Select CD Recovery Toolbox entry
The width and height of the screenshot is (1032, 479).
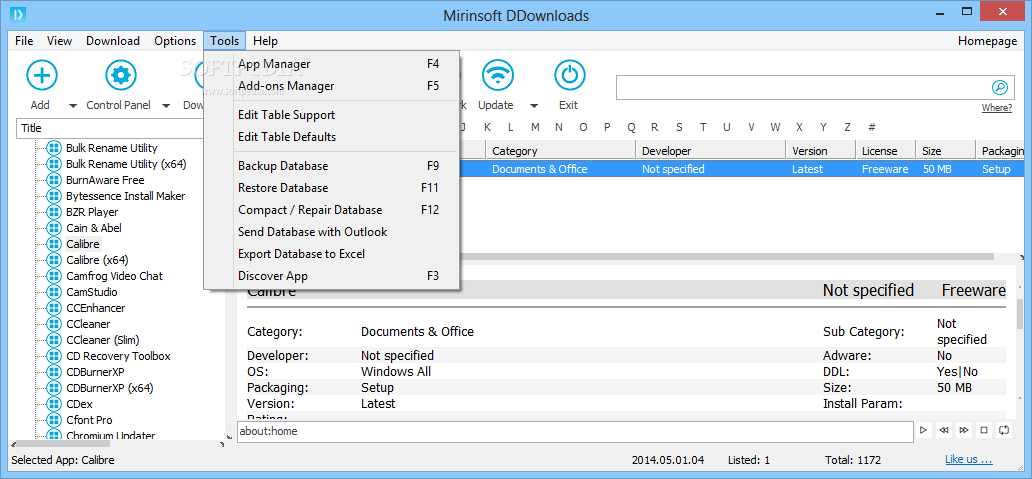(x=118, y=356)
